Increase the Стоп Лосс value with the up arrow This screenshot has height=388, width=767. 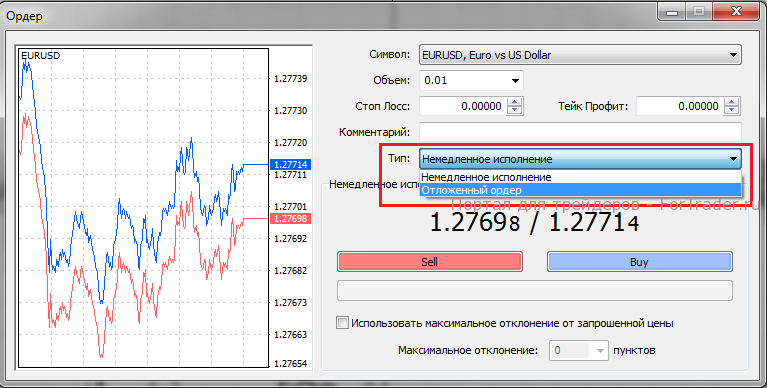point(515,102)
